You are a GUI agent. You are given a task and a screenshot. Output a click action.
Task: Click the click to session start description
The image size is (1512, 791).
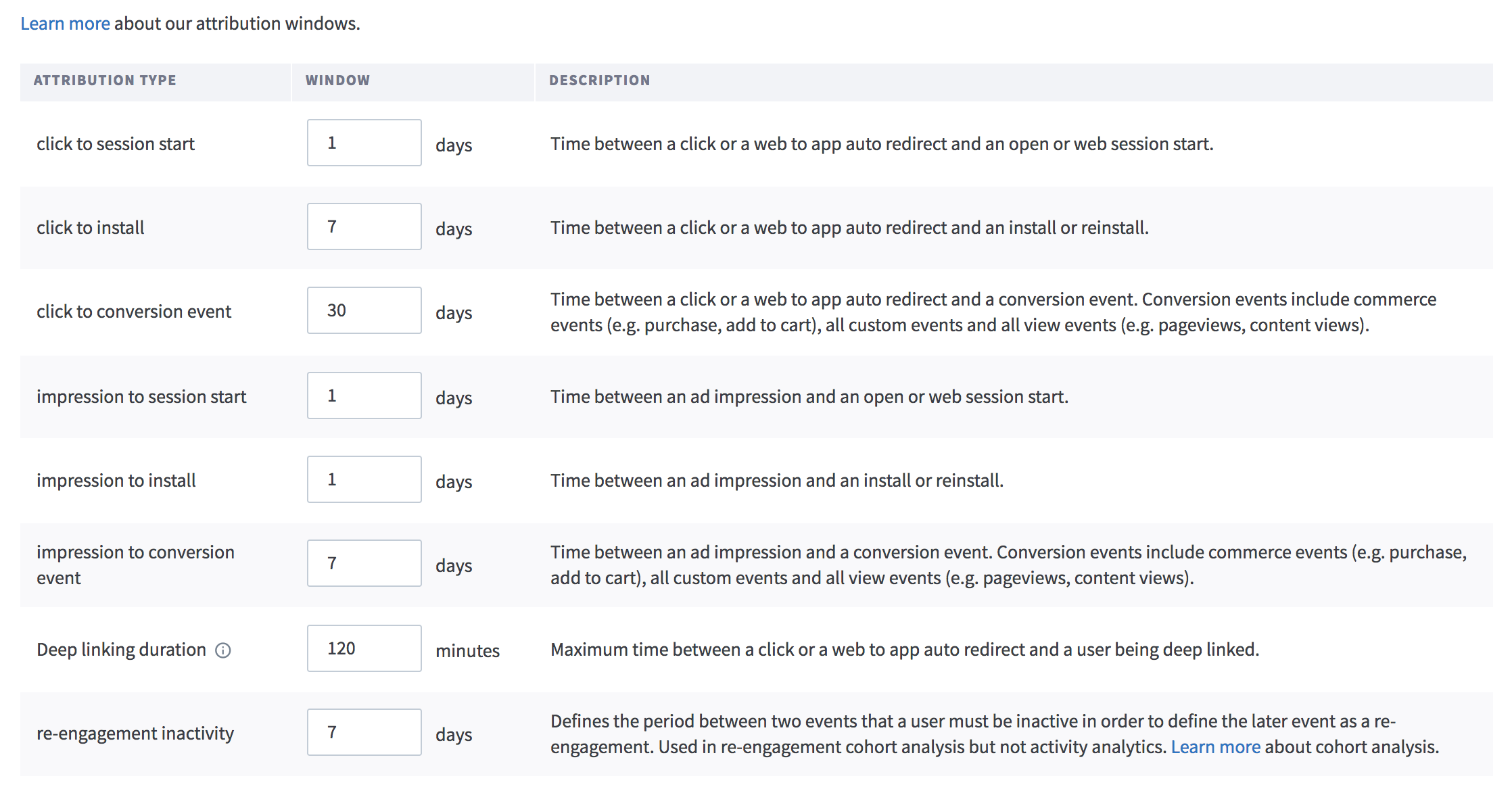pos(882,144)
